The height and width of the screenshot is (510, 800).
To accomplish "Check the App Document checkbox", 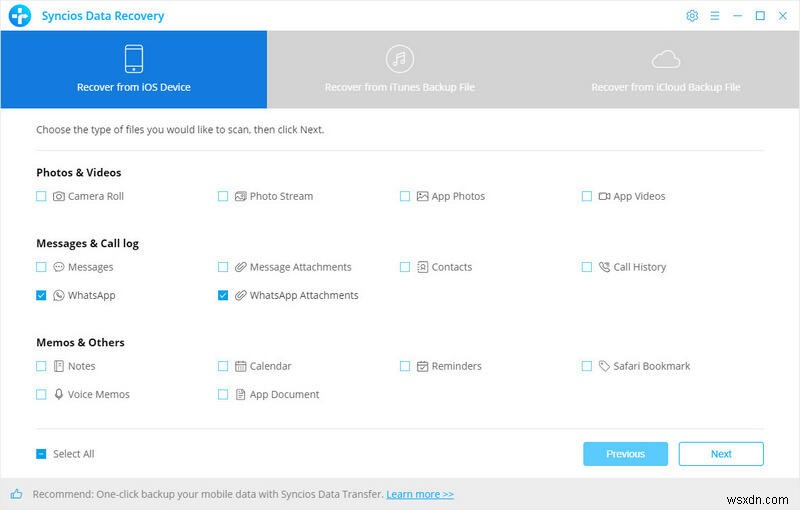I will (223, 394).
